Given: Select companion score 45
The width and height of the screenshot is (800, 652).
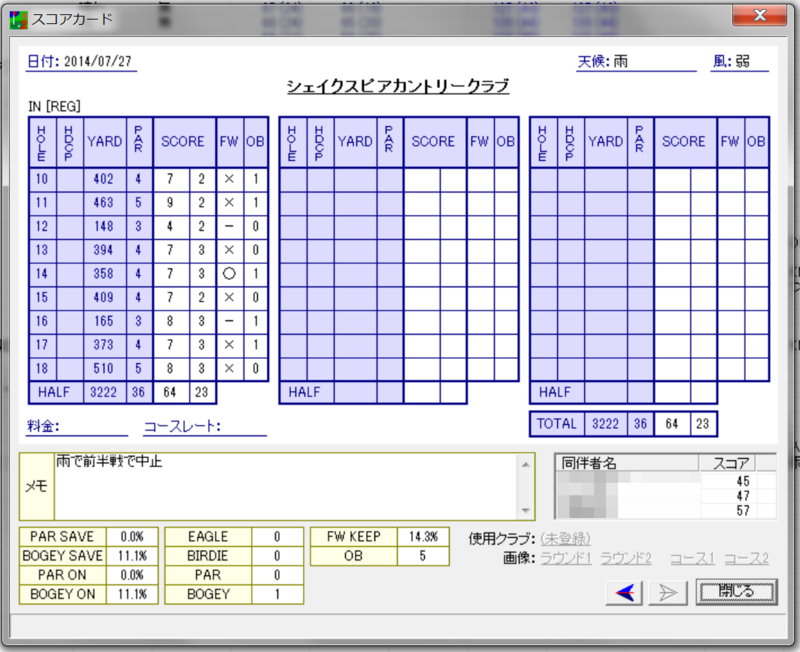Looking at the screenshot, I should coord(743,481).
